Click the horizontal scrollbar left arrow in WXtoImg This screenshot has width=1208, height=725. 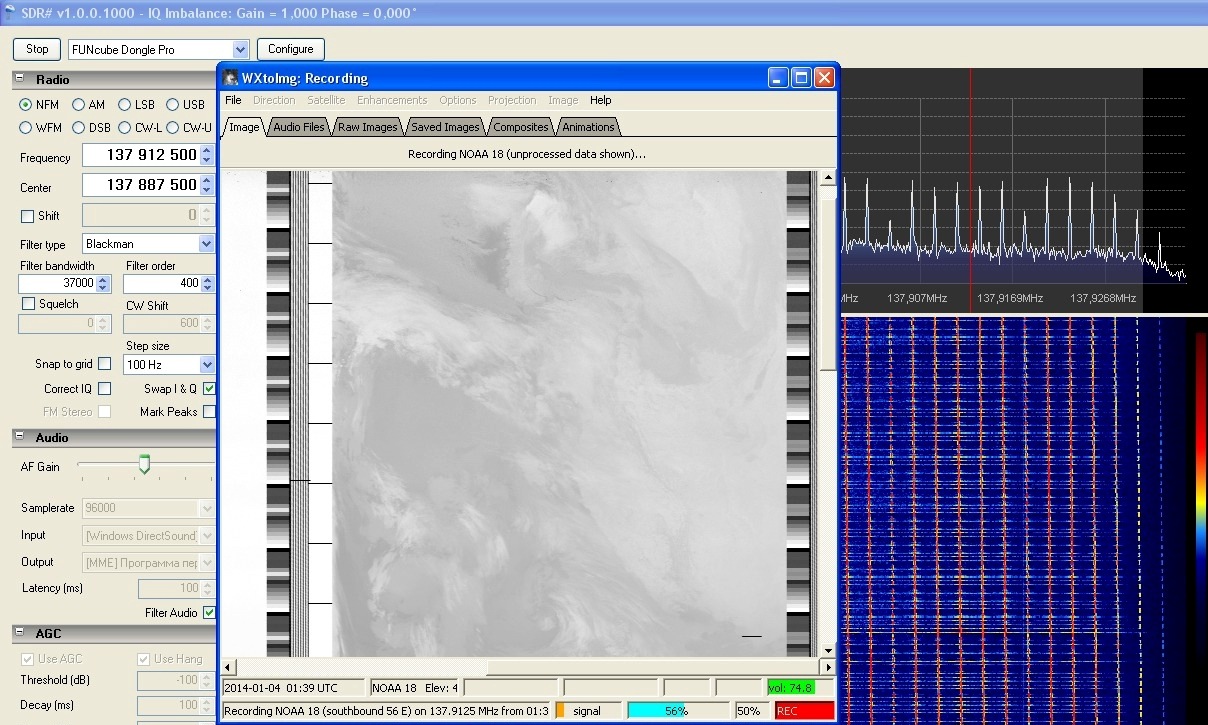click(228, 667)
